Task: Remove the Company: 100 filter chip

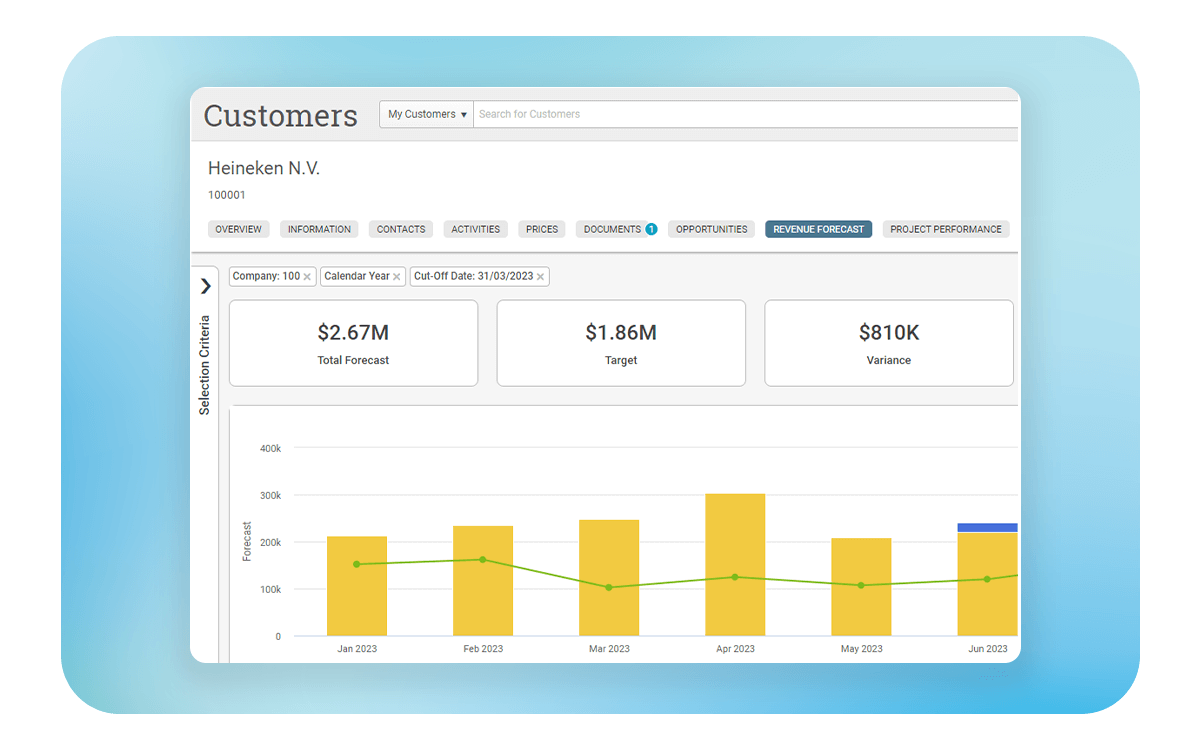Action: point(307,277)
